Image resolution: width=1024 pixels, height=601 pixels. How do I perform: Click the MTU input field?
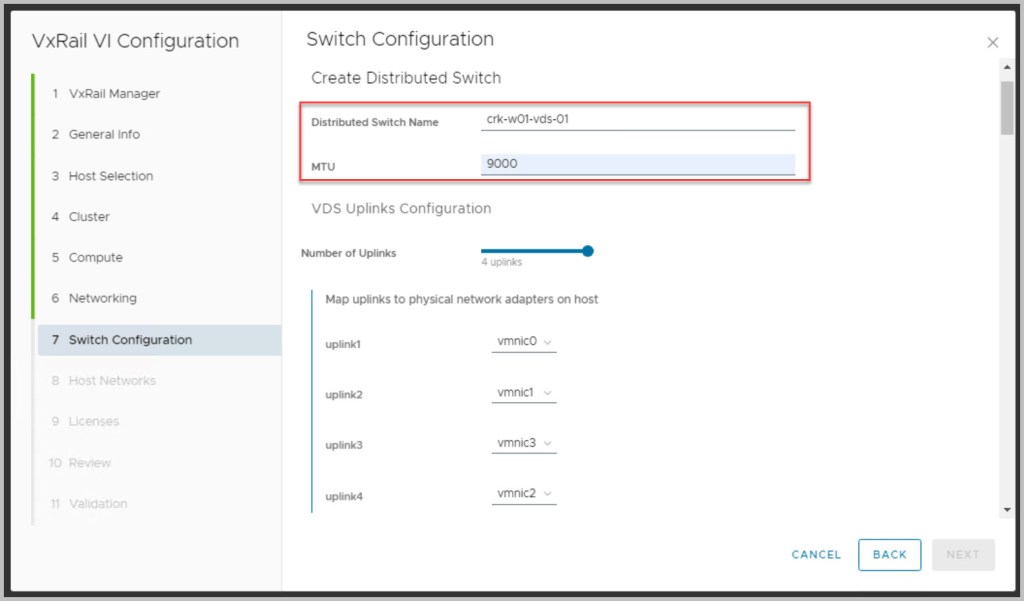(637, 164)
